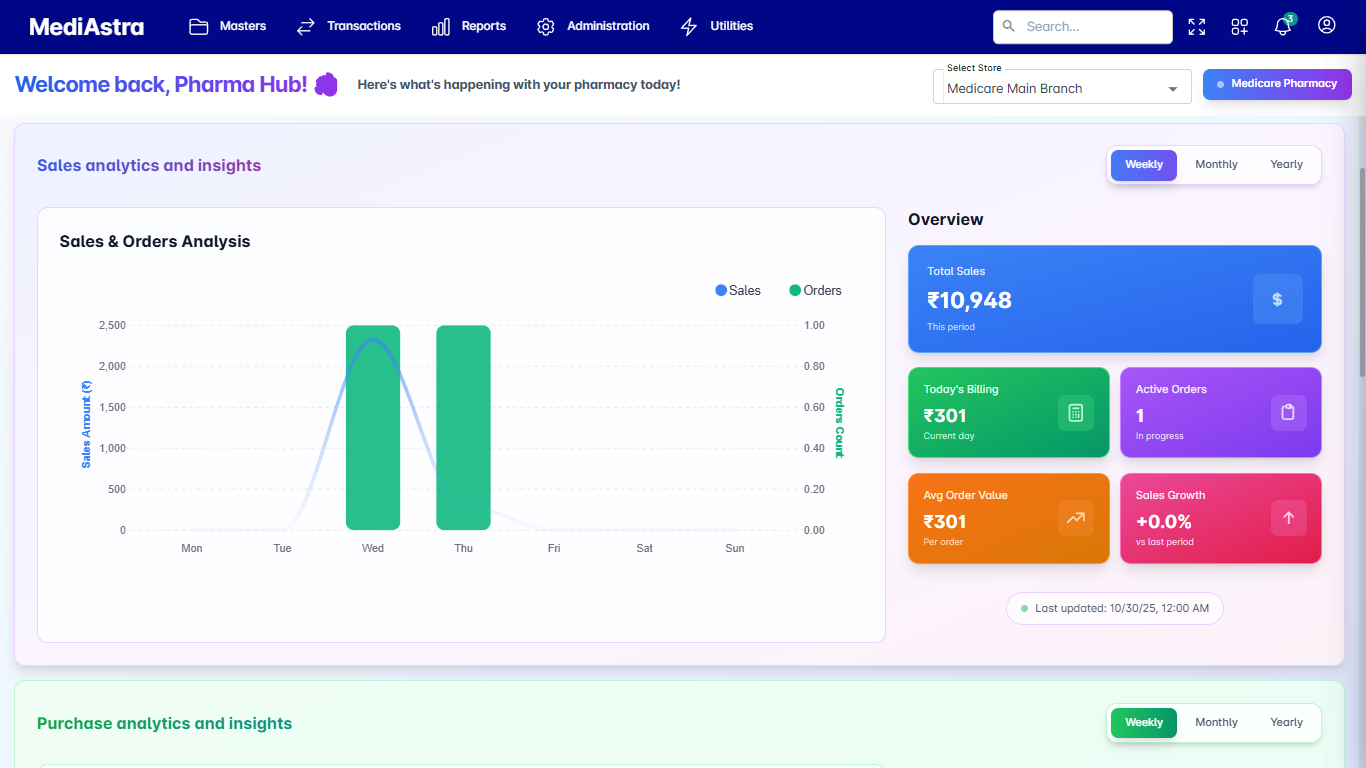Hide the Sales series via chart legend
The image size is (1366, 768).
[737, 290]
